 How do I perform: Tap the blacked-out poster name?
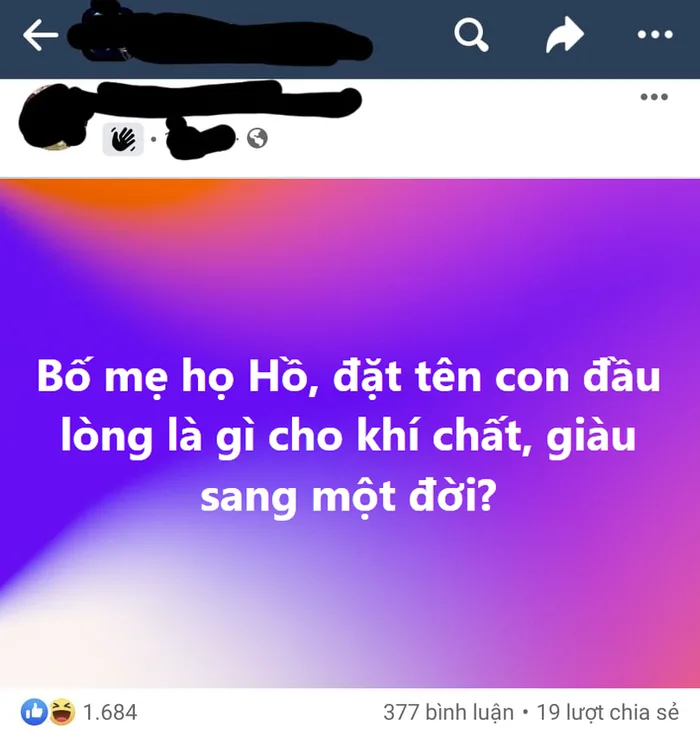click(229, 99)
